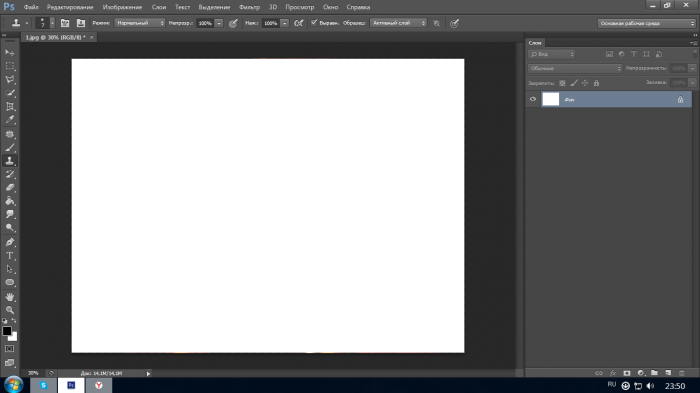The height and width of the screenshot is (393, 700).
Task: Click the Слои panel tab
Action: pos(535,43)
